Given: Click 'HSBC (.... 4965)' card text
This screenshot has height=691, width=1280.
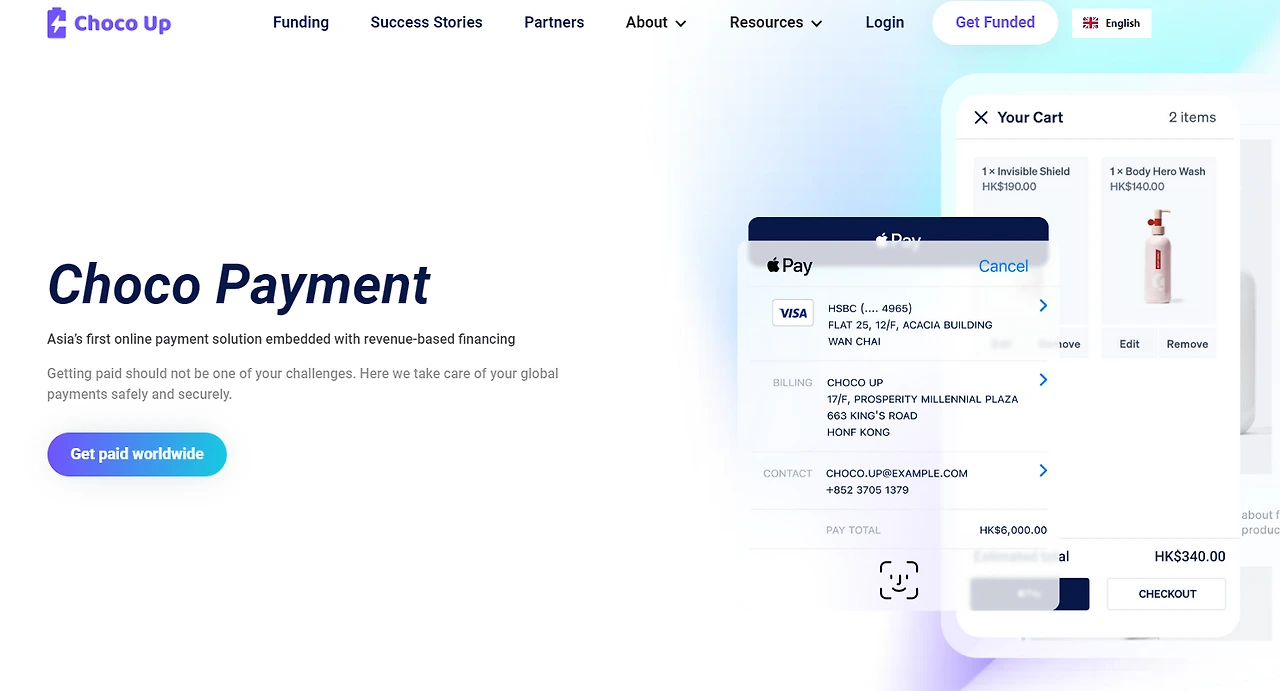Looking at the screenshot, I should pyautogui.click(x=870, y=308).
